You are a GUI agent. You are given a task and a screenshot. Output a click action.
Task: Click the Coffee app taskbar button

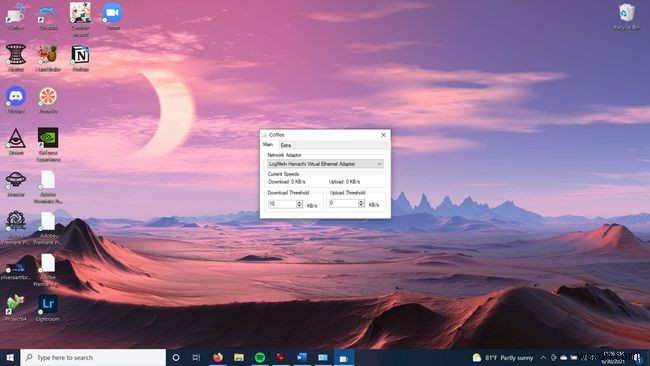[344, 357]
